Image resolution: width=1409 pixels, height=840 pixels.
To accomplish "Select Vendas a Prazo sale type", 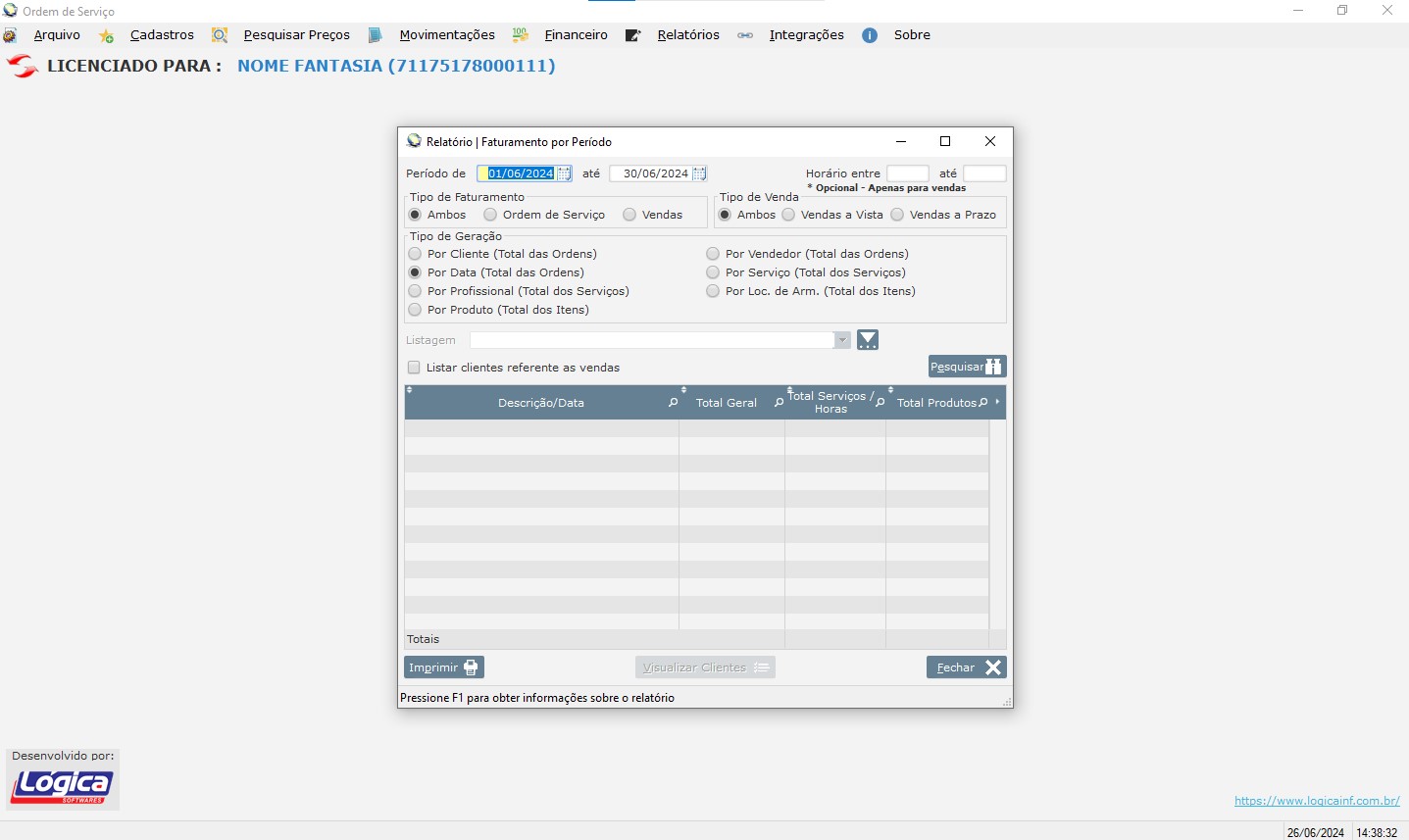I will pyautogui.click(x=897, y=215).
